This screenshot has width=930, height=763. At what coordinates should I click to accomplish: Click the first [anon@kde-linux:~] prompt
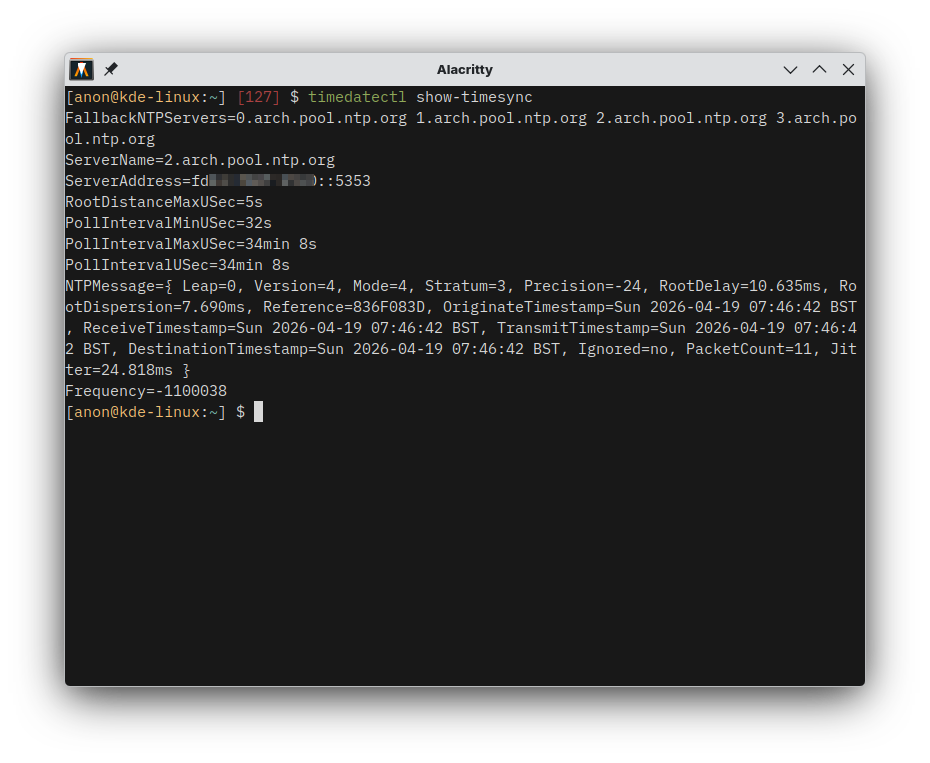click(146, 97)
